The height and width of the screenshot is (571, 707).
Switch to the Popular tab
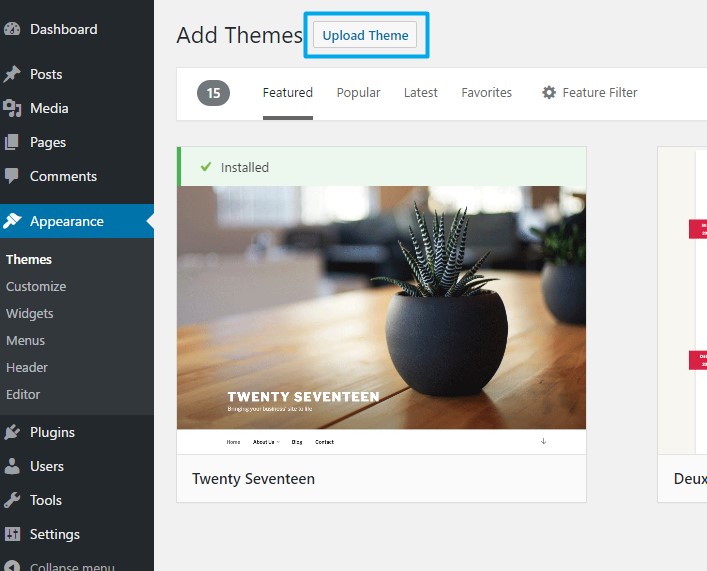pos(358,93)
